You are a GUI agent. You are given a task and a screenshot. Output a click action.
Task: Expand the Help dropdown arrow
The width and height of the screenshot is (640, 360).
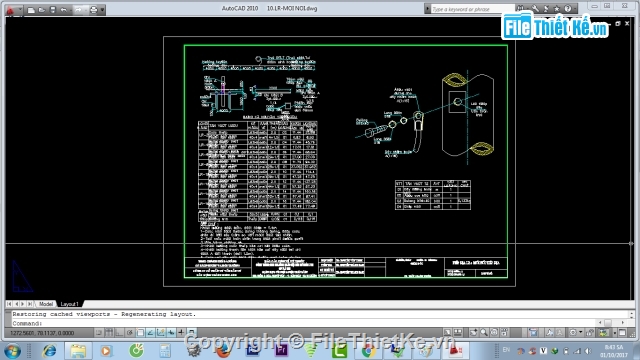pyautogui.click(x=574, y=9)
